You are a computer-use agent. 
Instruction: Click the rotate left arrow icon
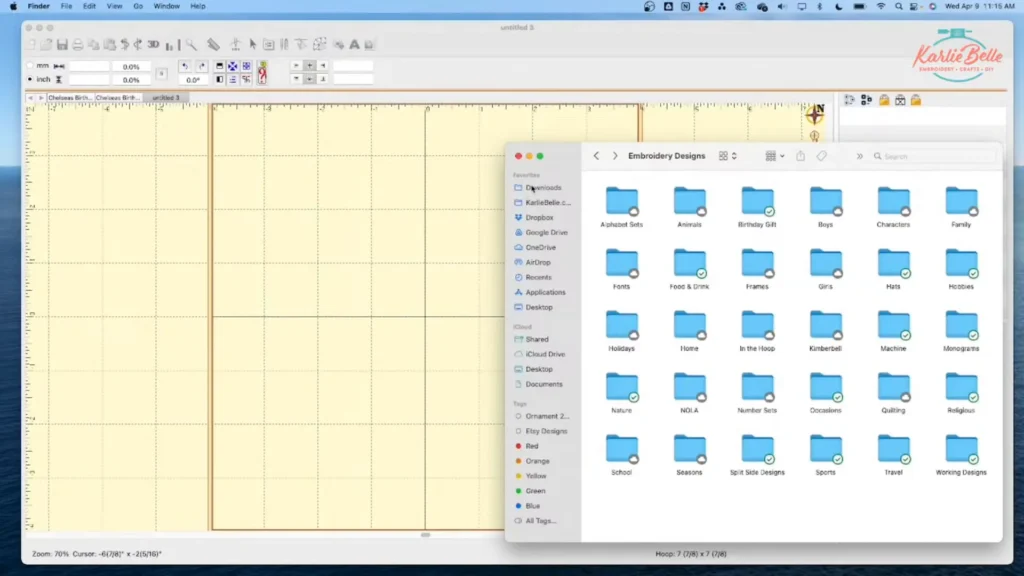click(185, 66)
